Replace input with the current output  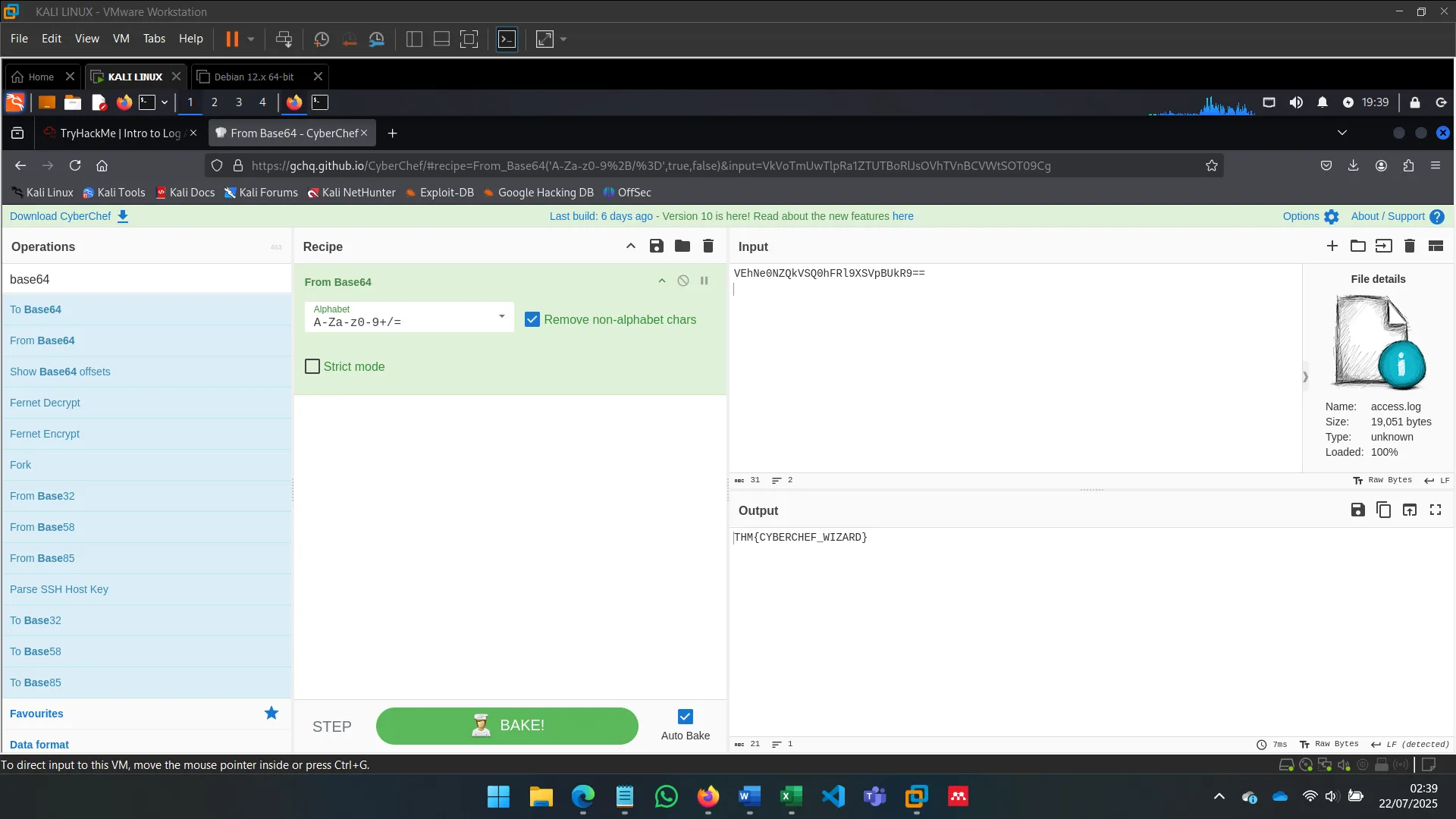(x=1410, y=509)
